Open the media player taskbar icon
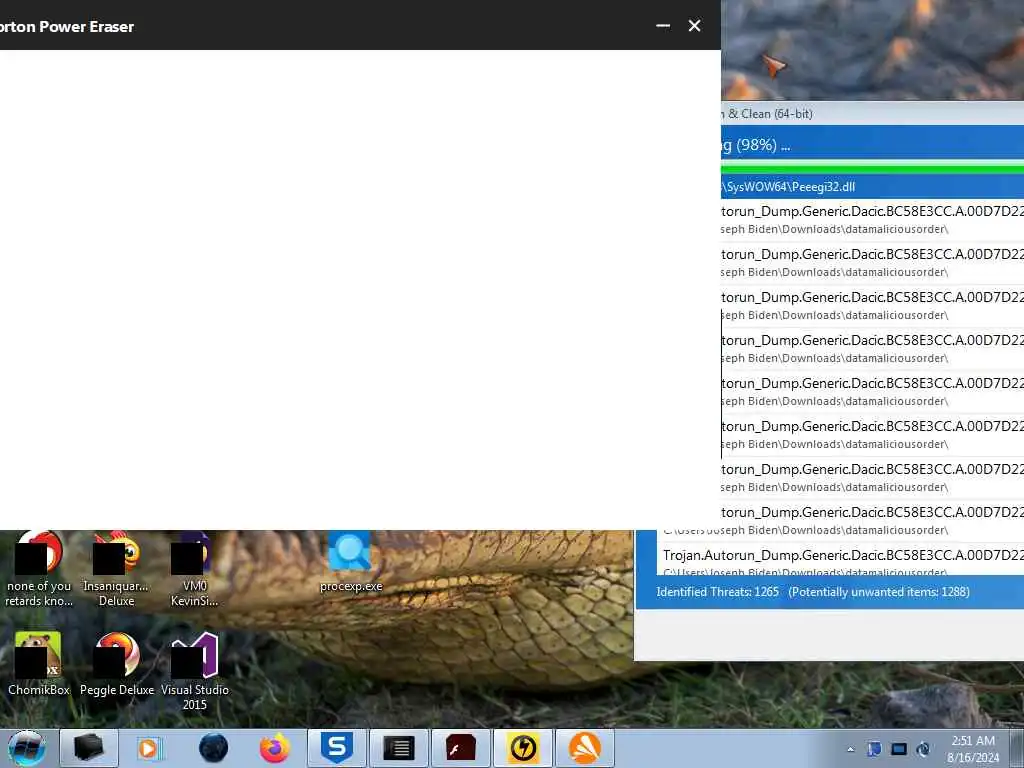 150,748
